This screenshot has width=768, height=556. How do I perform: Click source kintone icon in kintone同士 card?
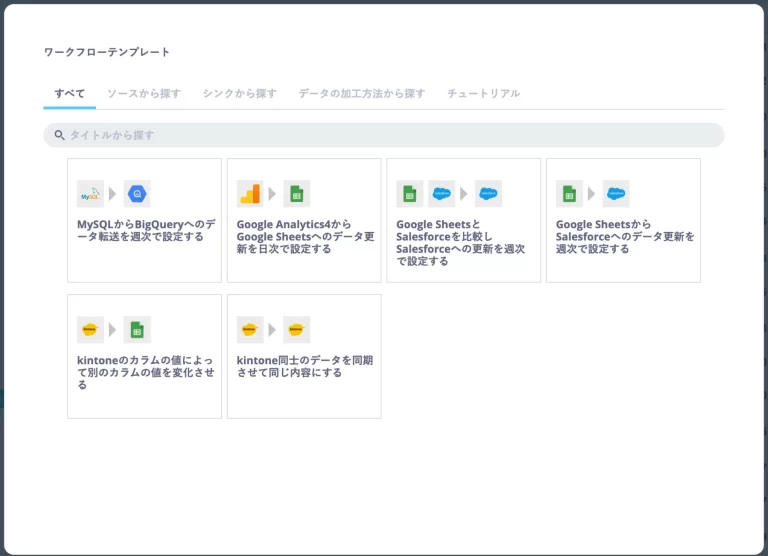(250, 330)
